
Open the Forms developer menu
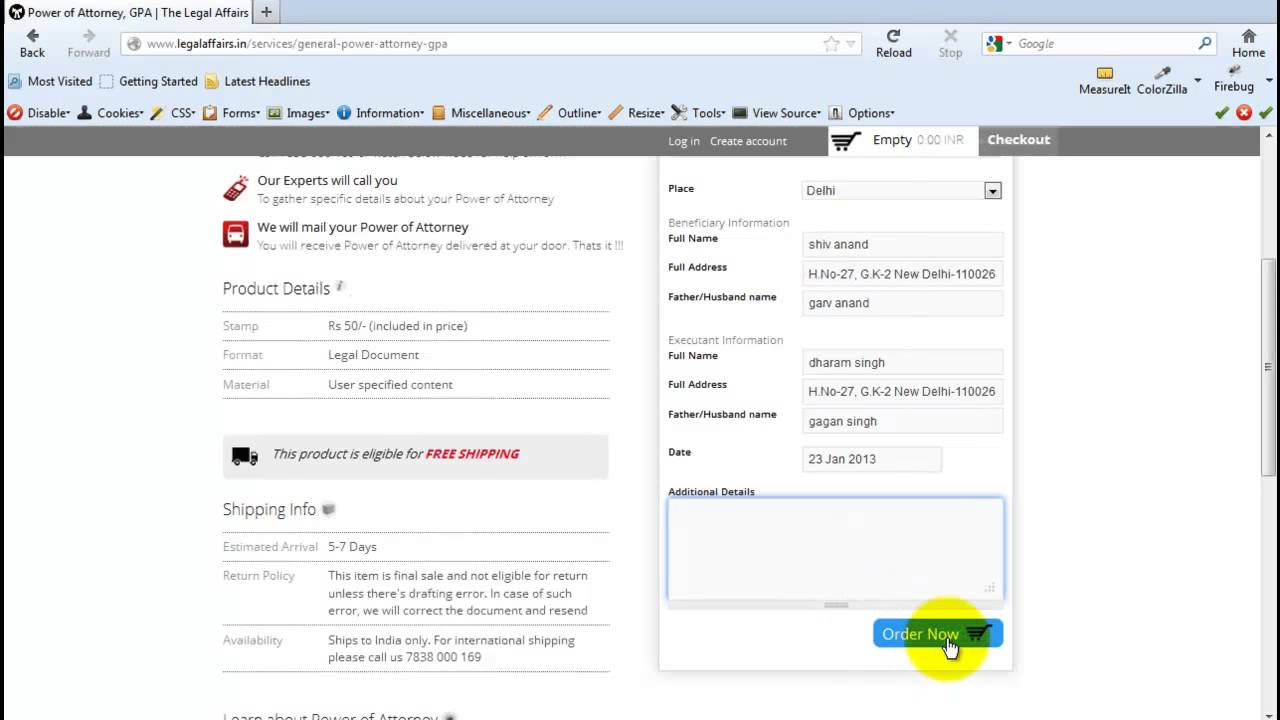[x=231, y=113]
